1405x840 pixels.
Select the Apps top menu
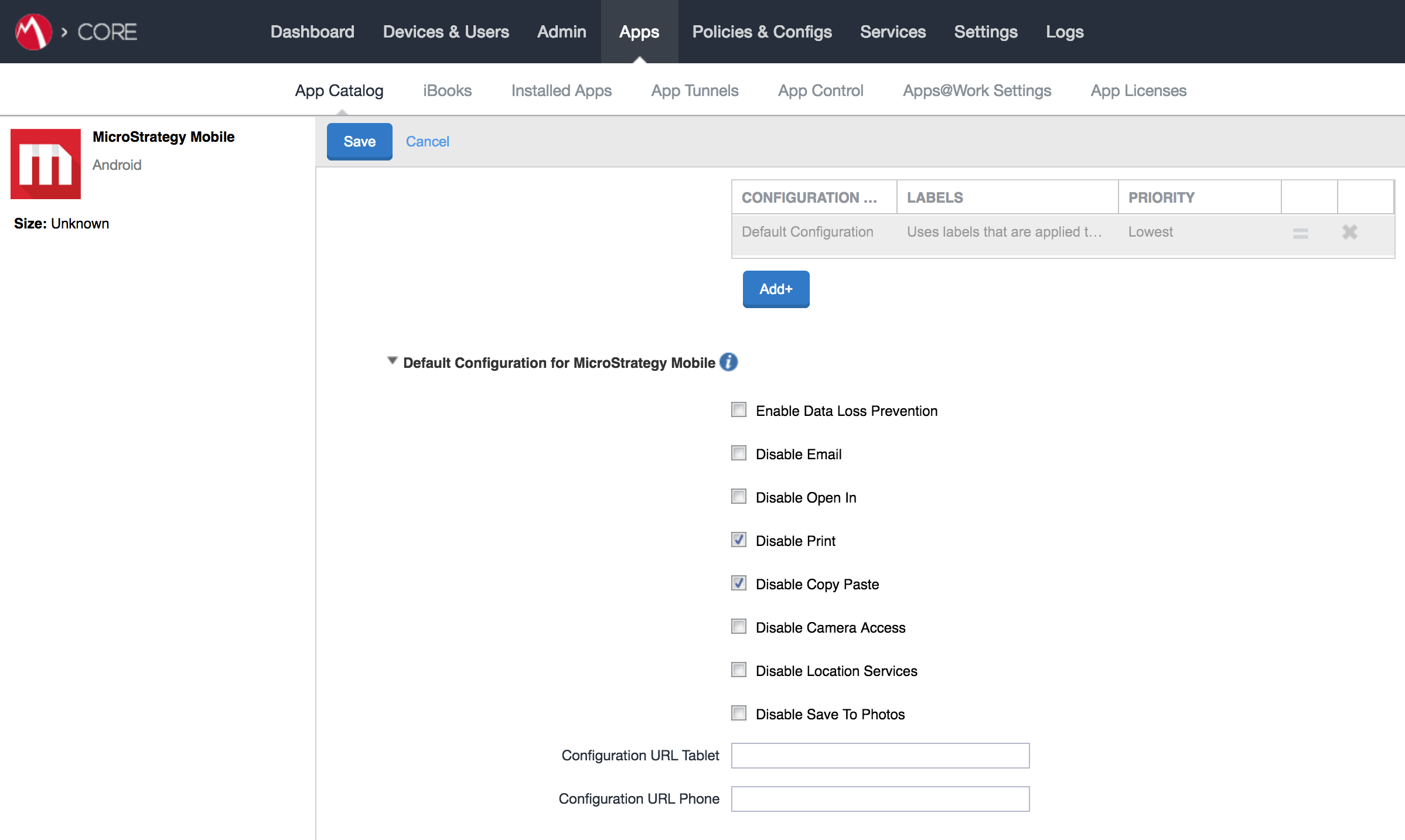[639, 32]
